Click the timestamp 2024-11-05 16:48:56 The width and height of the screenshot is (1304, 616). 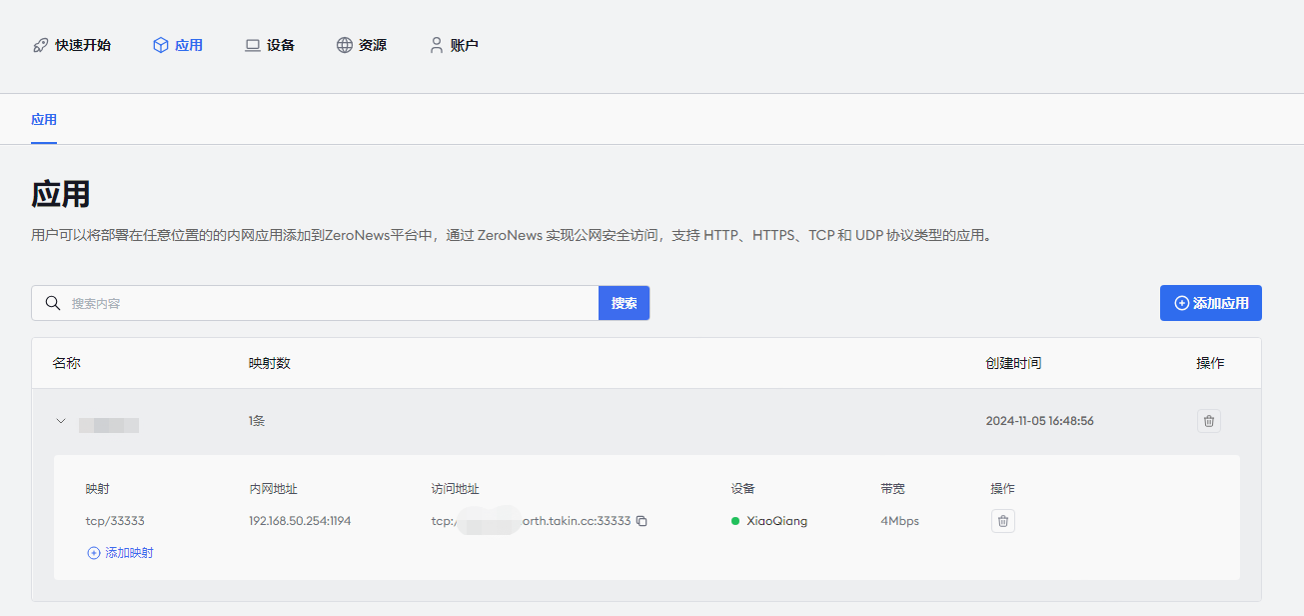(1040, 421)
